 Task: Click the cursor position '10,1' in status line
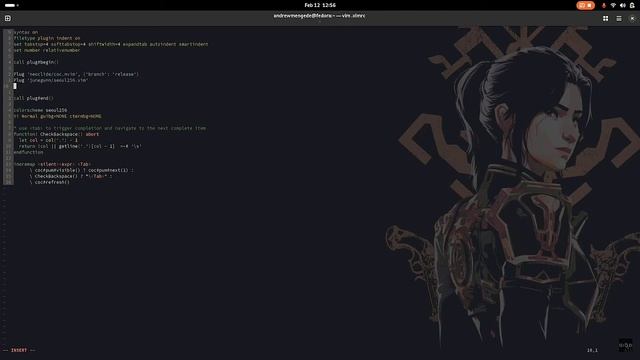click(592, 350)
